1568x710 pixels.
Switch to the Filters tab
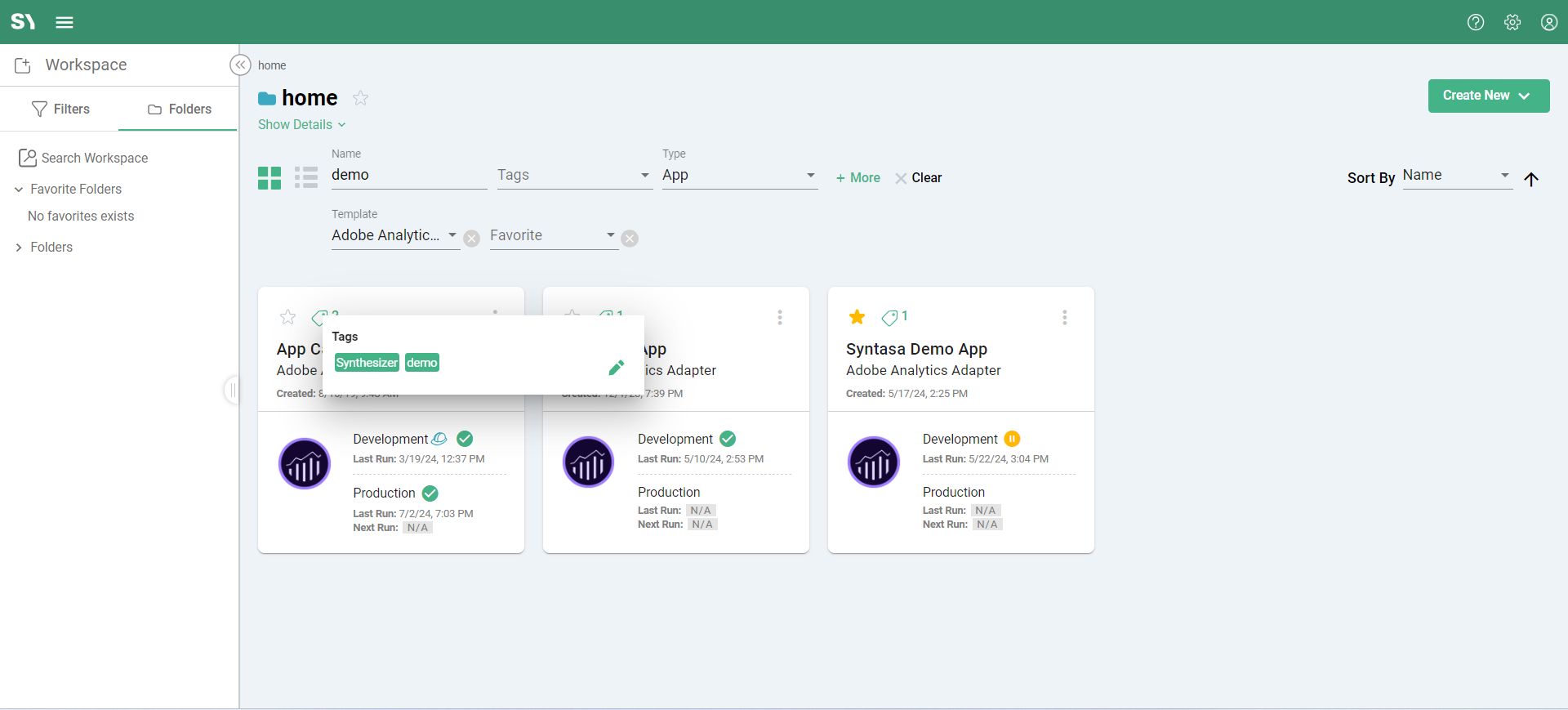pos(60,109)
